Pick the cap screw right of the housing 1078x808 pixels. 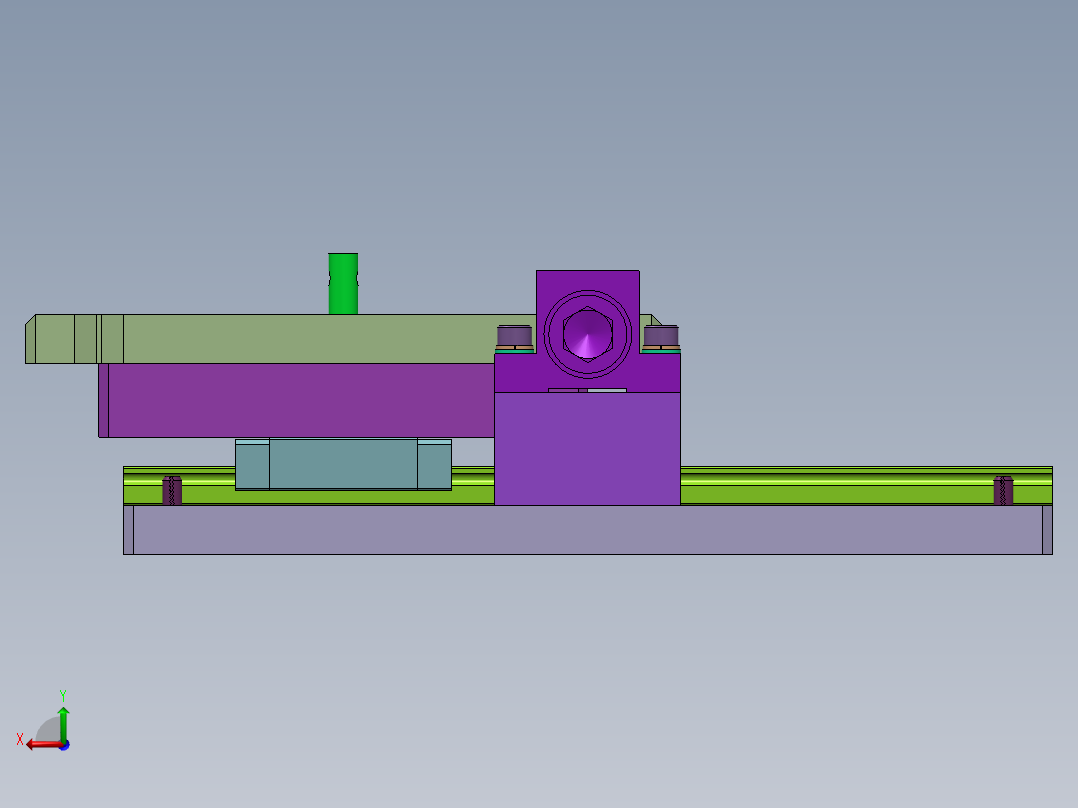(661, 336)
